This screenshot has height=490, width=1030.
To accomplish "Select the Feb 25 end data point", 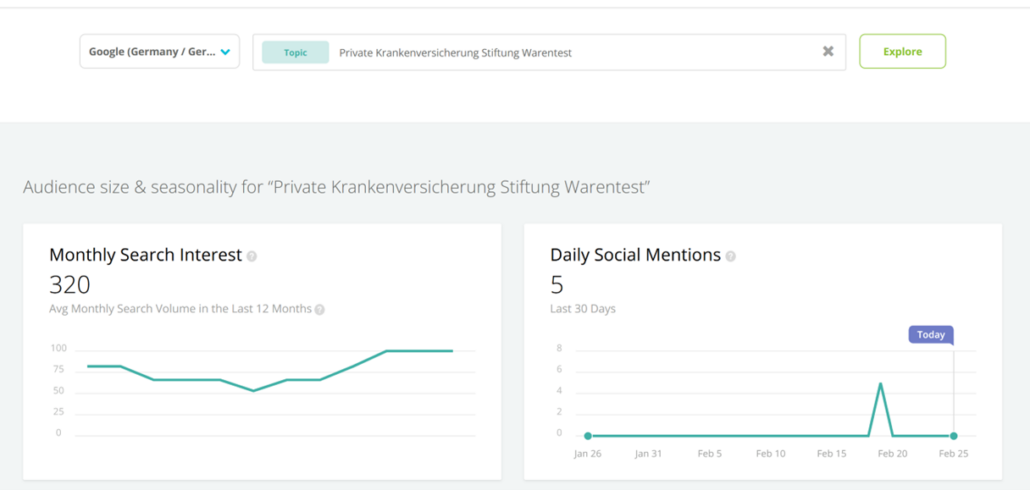I will click(953, 435).
